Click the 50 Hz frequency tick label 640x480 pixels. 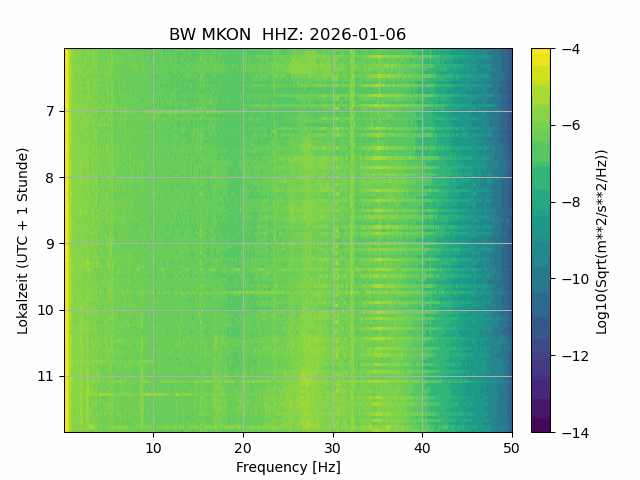click(512, 449)
